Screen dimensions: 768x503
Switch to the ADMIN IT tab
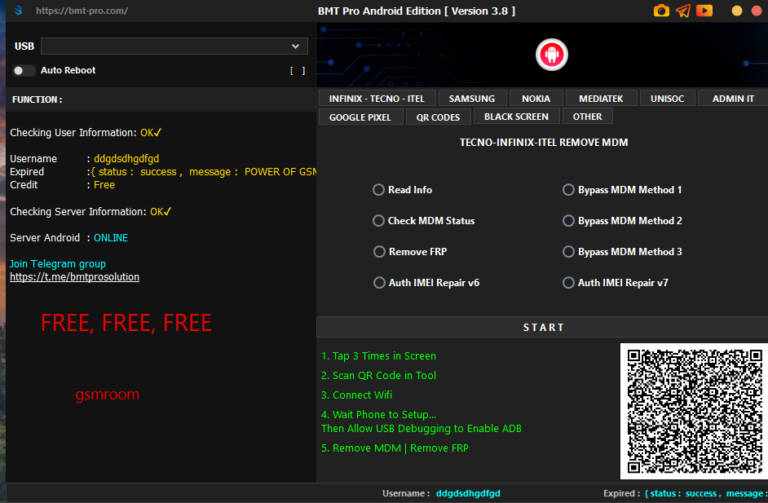[x=733, y=98]
